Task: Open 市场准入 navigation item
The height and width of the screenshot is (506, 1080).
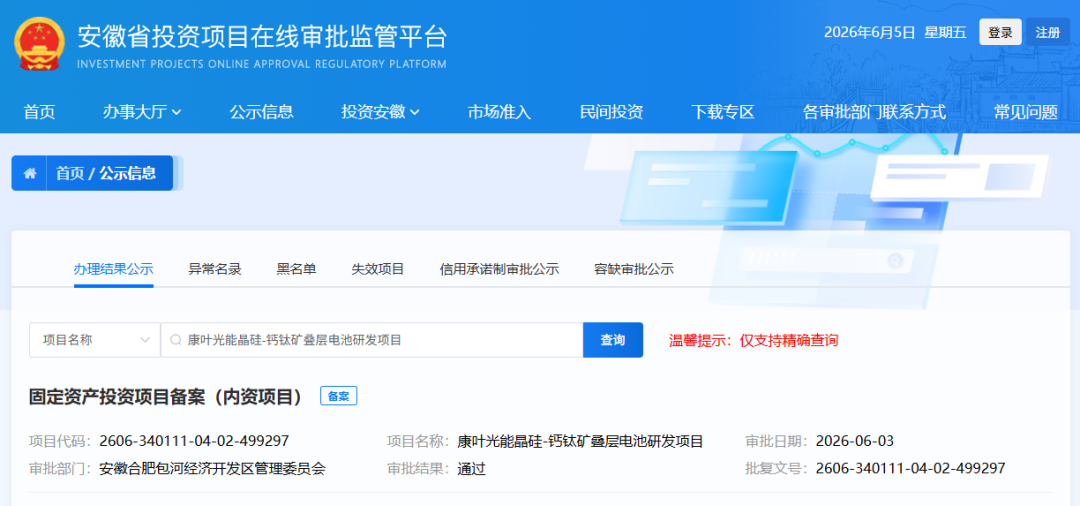Action: 499,112
